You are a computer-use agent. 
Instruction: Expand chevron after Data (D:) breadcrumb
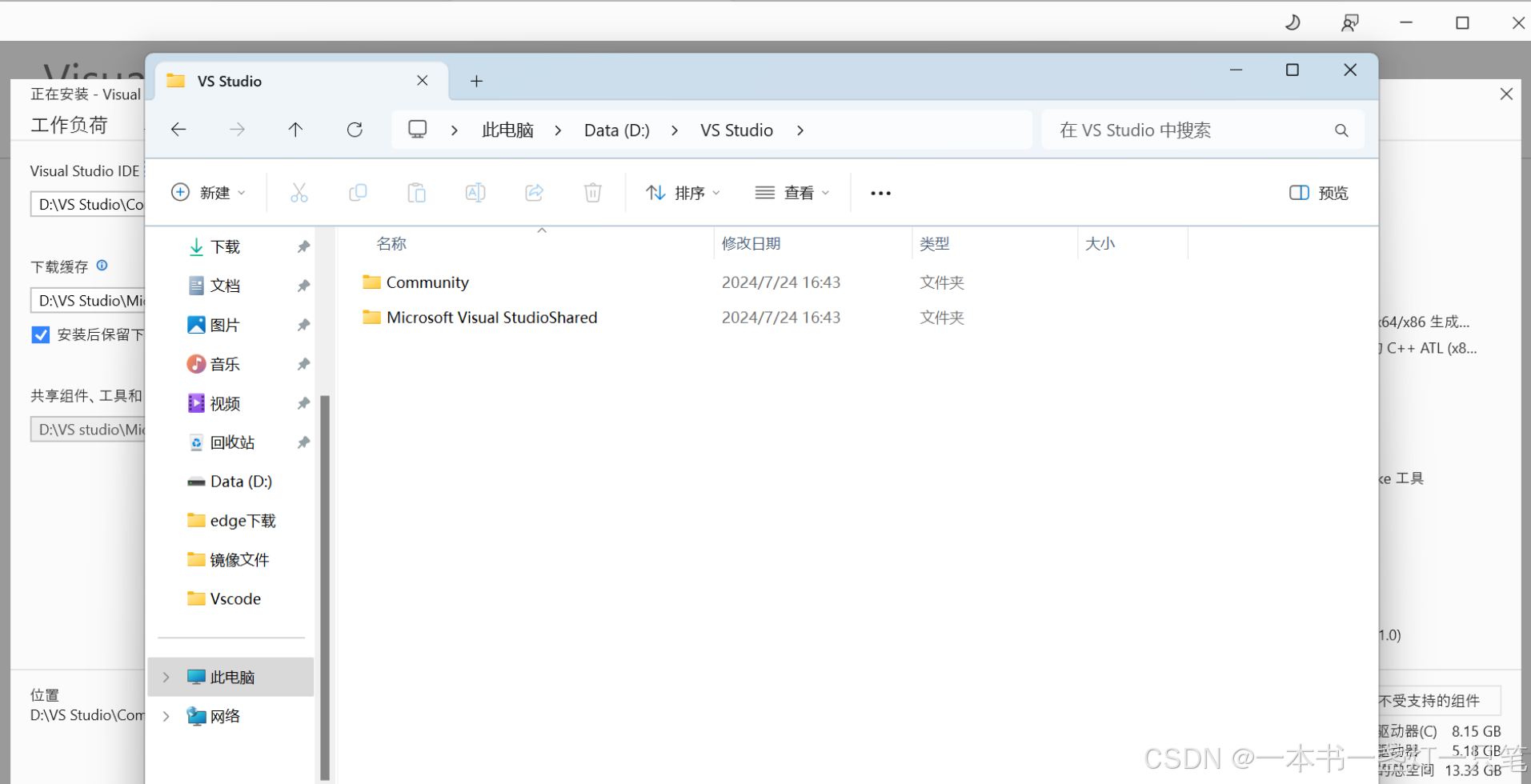(675, 130)
